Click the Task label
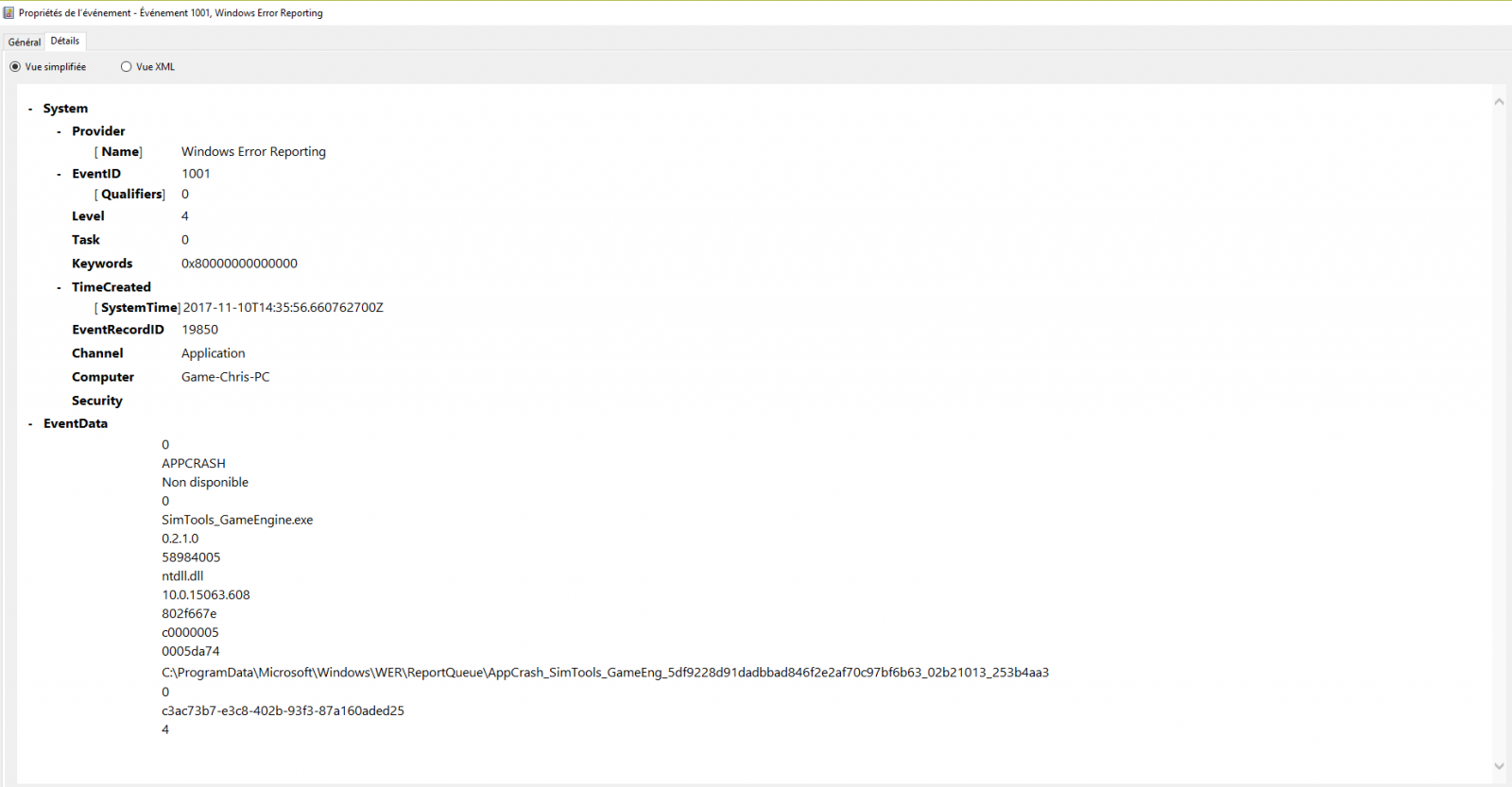The width and height of the screenshot is (1512, 787). [x=85, y=240]
